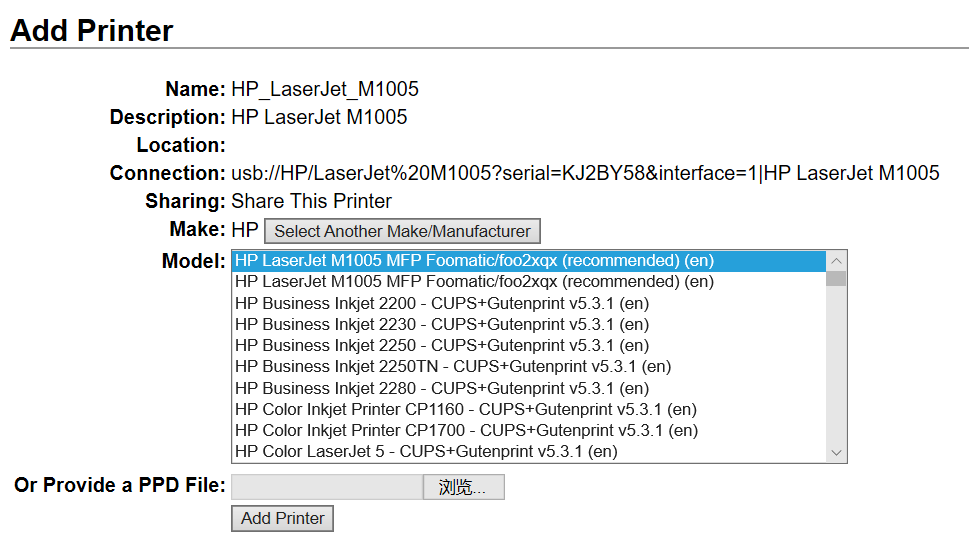
Task: Choose HP Business Inkjet 2200 Gutenprint model
Action: point(529,304)
